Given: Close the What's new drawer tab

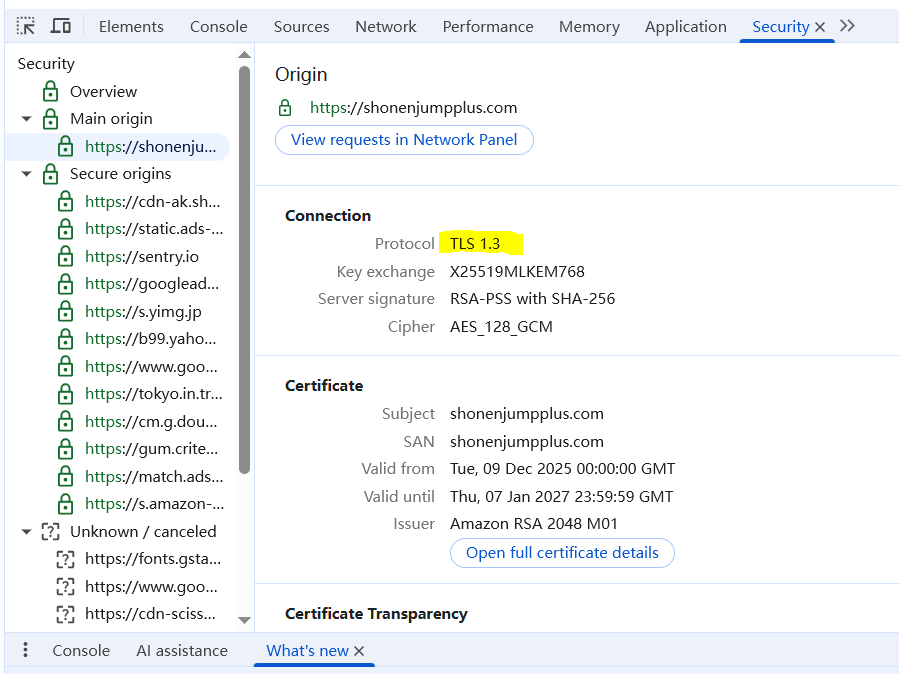Looking at the screenshot, I should click(359, 651).
